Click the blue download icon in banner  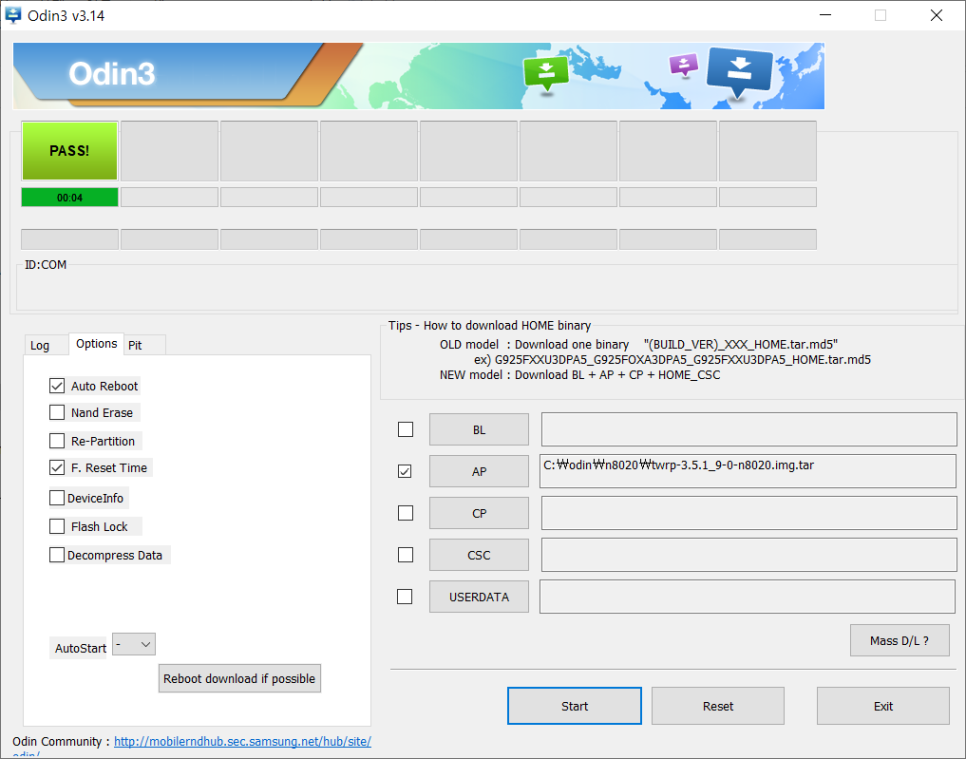click(x=740, y=72)
